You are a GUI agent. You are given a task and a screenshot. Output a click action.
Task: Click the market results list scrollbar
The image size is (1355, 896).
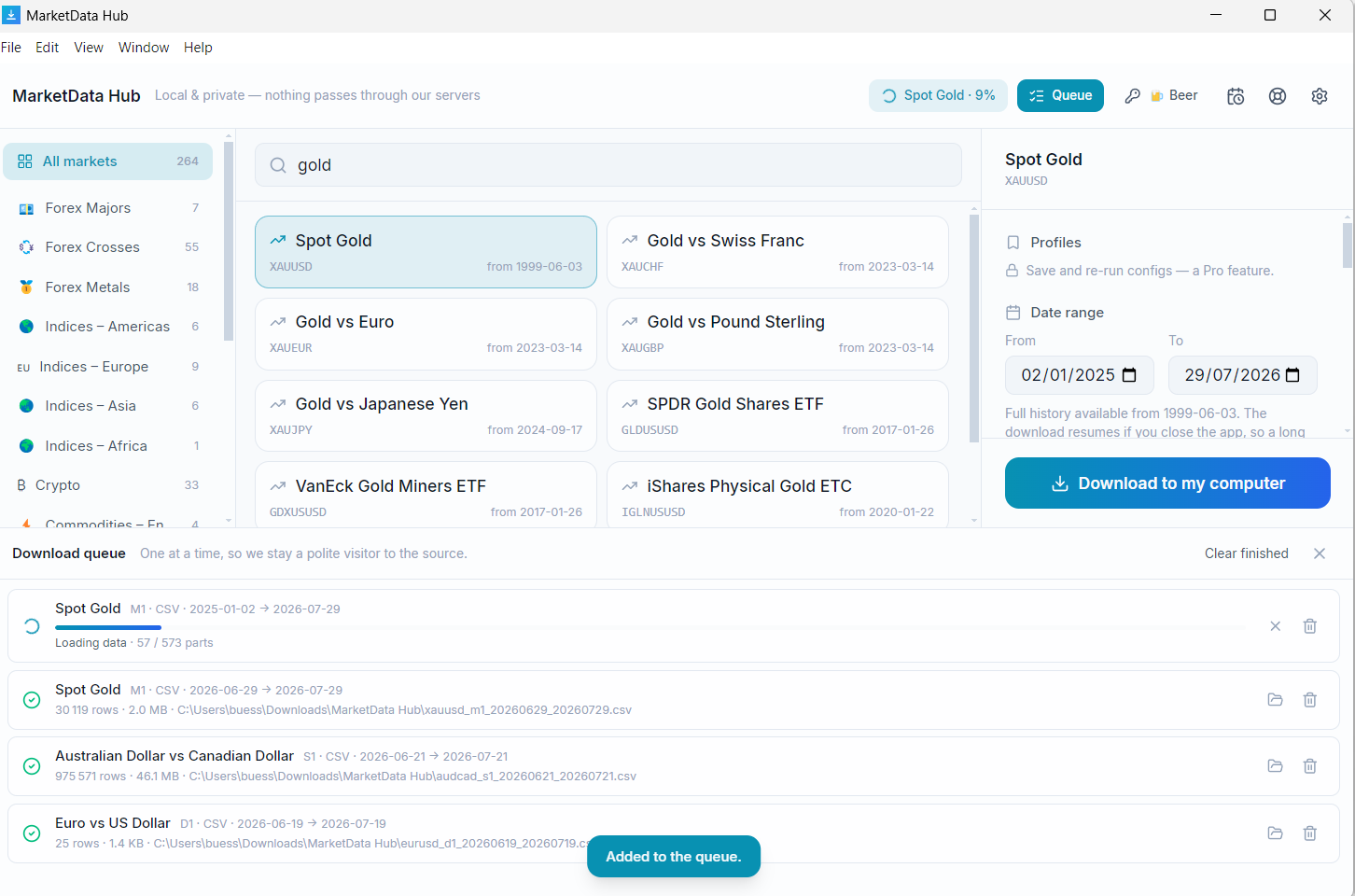point(974,327)
